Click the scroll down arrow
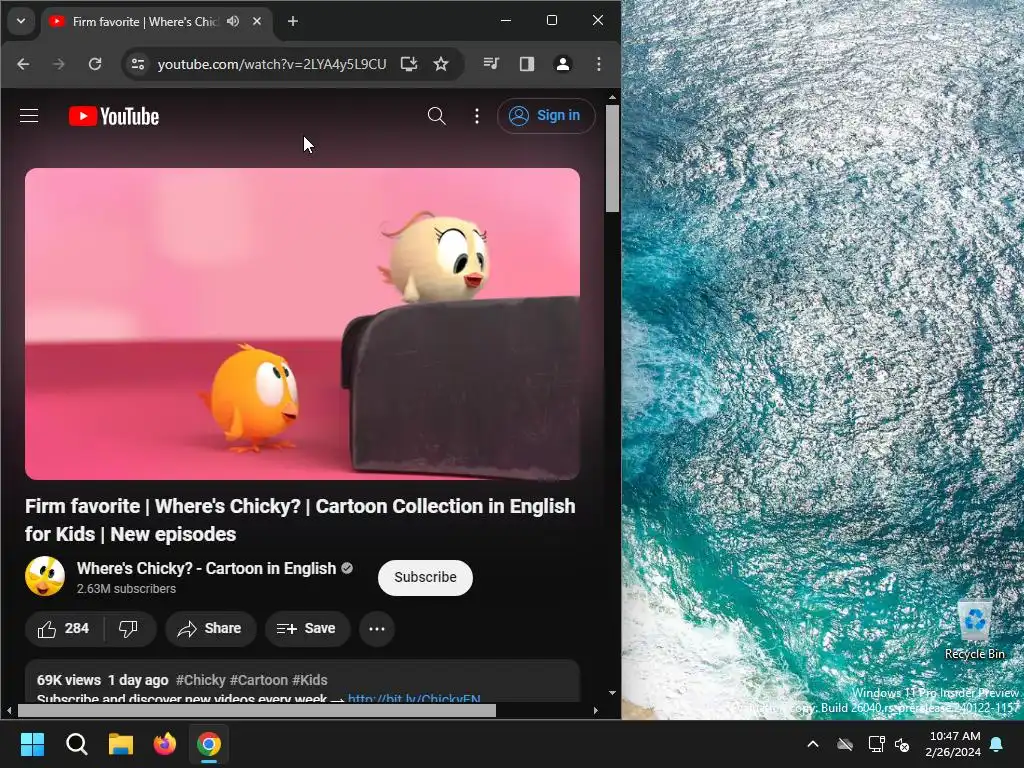This screenshot has height=768, width=1024. [x=612, y=693]
